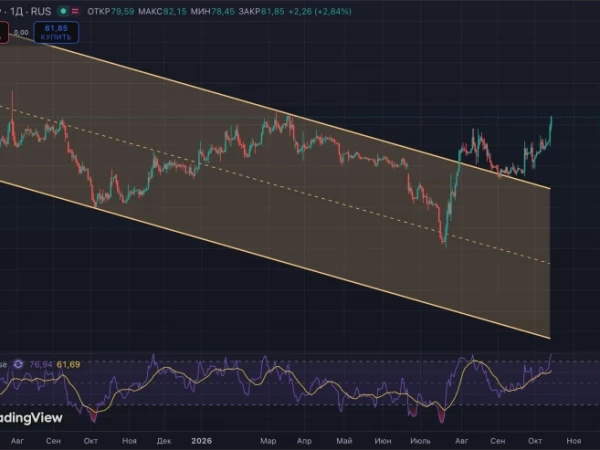This screenshot has height=450, width=600.
Task: Click the RUS exchange label in the chart header
Action: coord(41,11)
